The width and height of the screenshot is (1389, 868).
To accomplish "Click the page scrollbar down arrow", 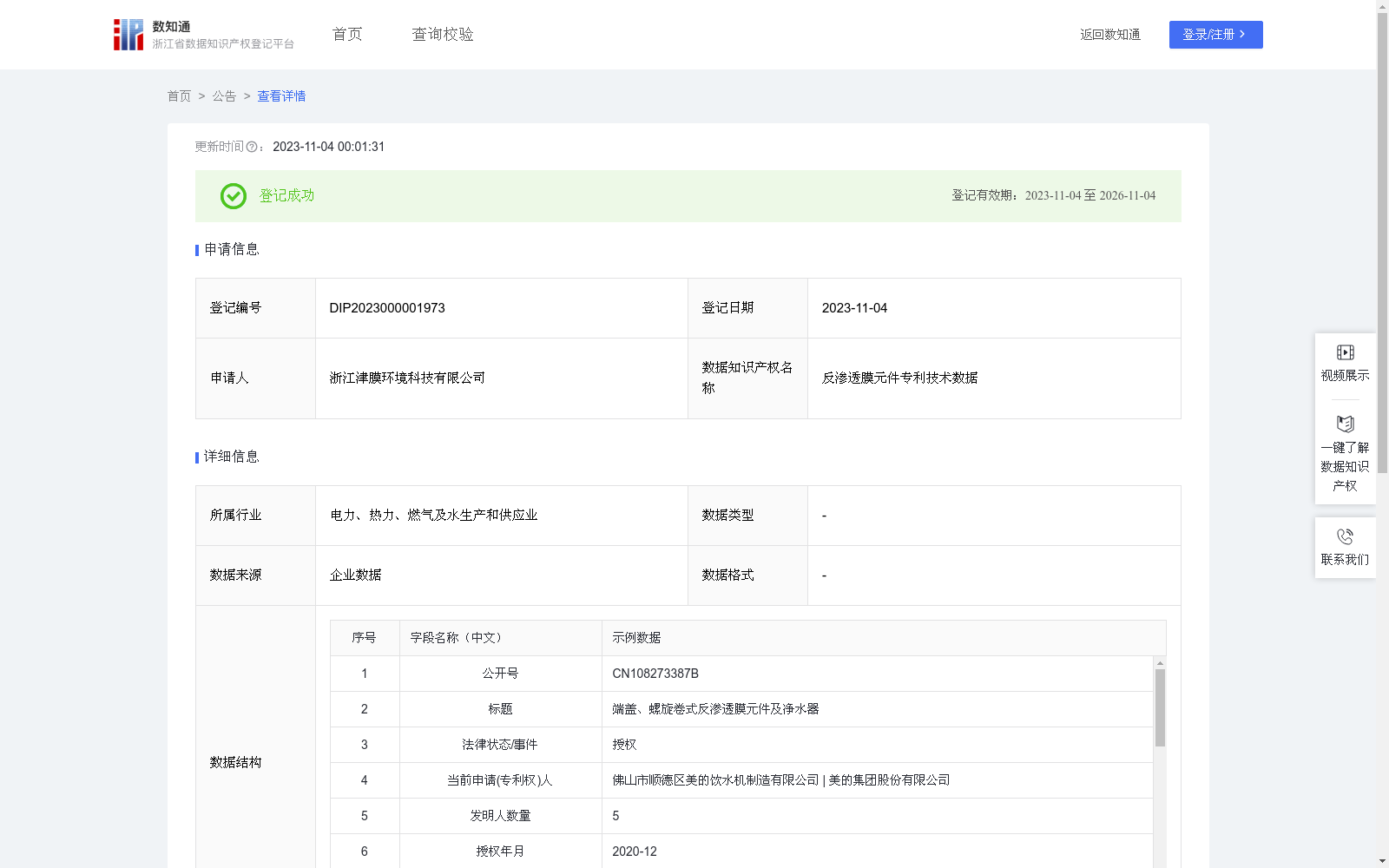I will click(1382, 861).
